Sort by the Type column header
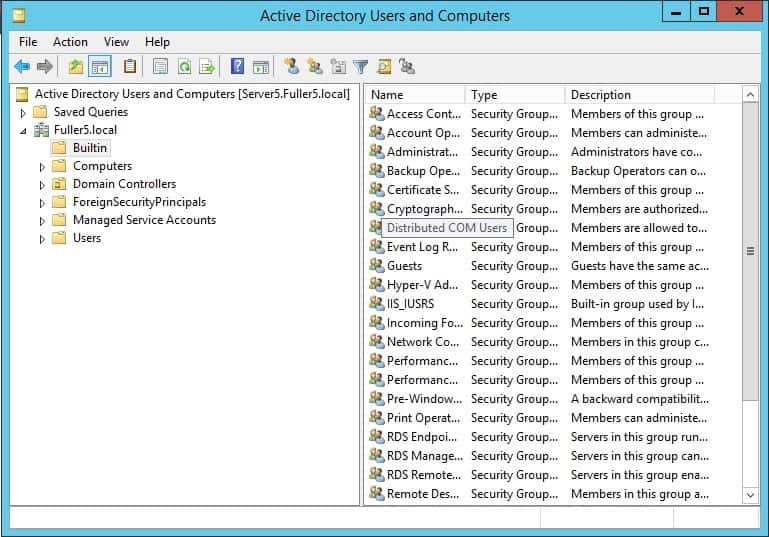The width and height of the screenshot is (769, 537). click(x=515, y=95)
